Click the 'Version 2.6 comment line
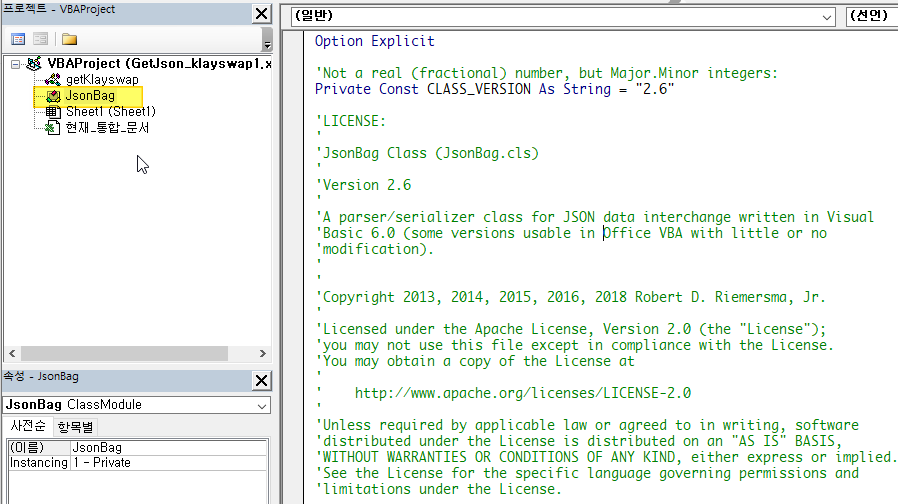The width and height of the screenshot is (898, 504). coord(363,186)
